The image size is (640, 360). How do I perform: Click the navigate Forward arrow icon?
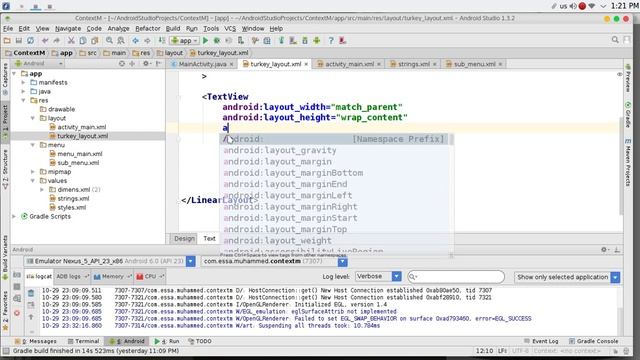147,40
